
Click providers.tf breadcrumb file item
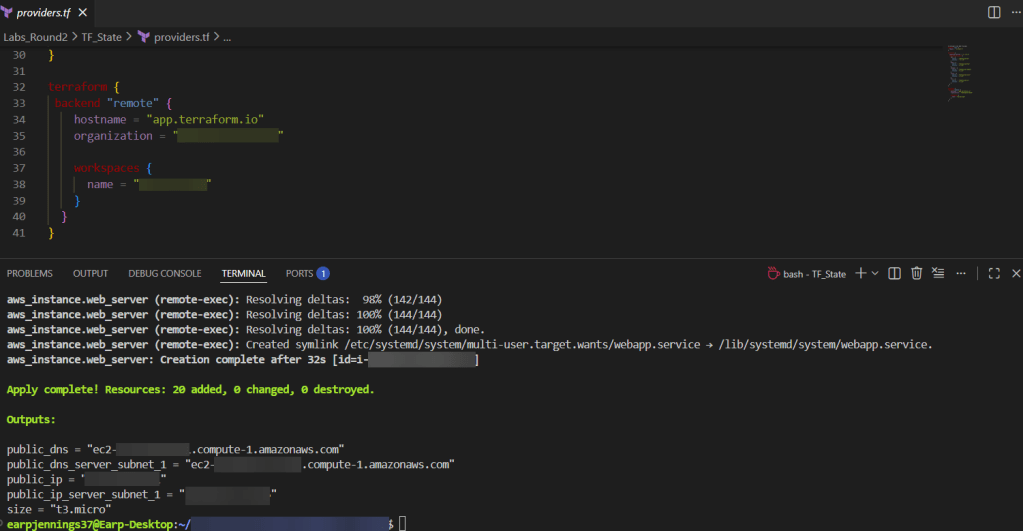tap(181, 37)
